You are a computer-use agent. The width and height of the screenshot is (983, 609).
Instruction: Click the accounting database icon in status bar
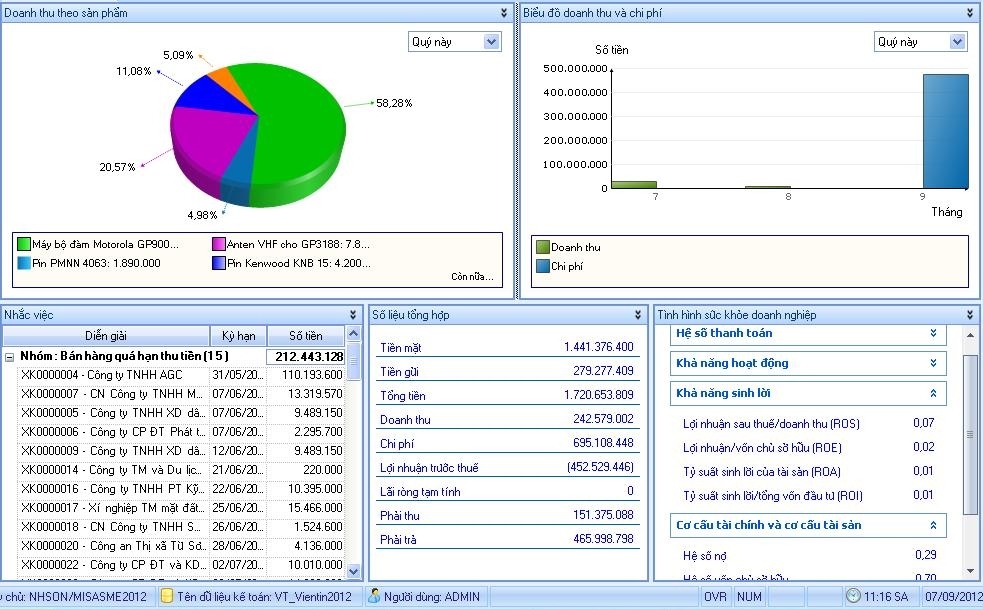(168, 596)
